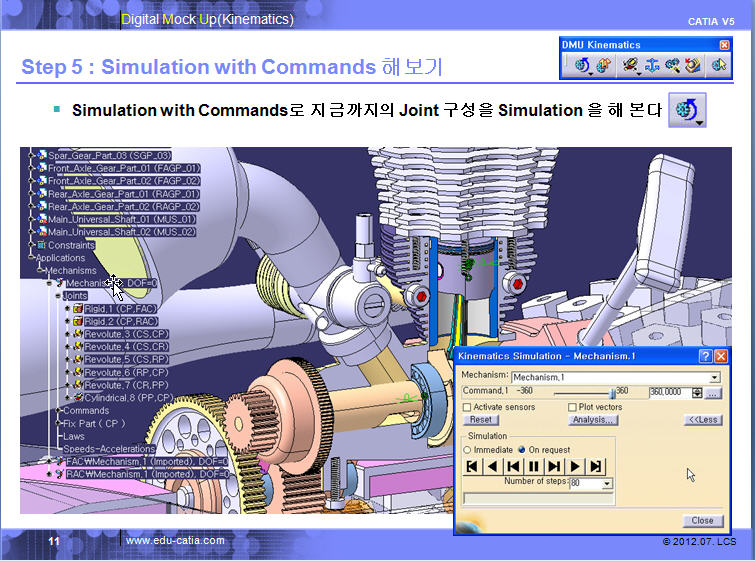This screenshot has height=562, width=755.
Task: Click the Fixed Part anchor icon
Action: click(652, 66)
